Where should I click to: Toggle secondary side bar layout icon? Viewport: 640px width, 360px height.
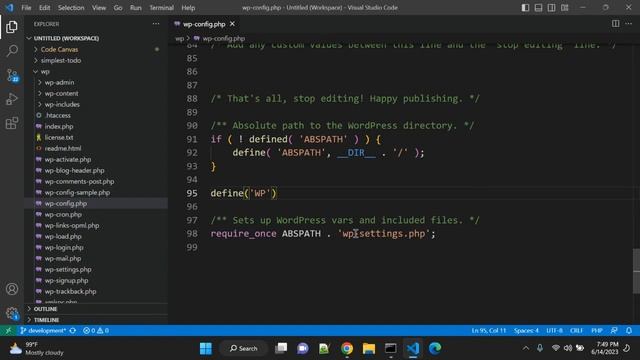click(551, 7)
